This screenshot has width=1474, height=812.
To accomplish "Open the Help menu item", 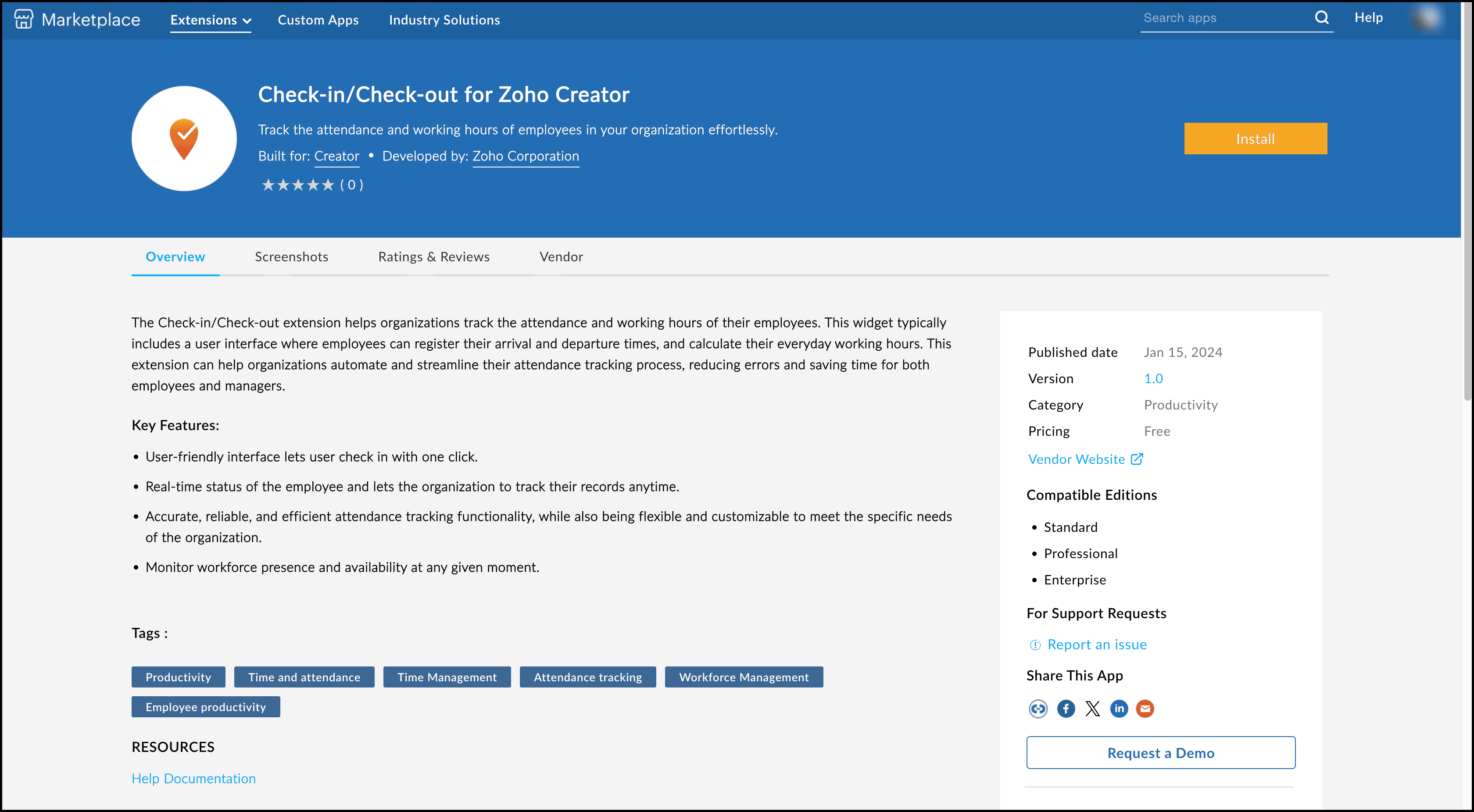I will (x=1368, y=18).
